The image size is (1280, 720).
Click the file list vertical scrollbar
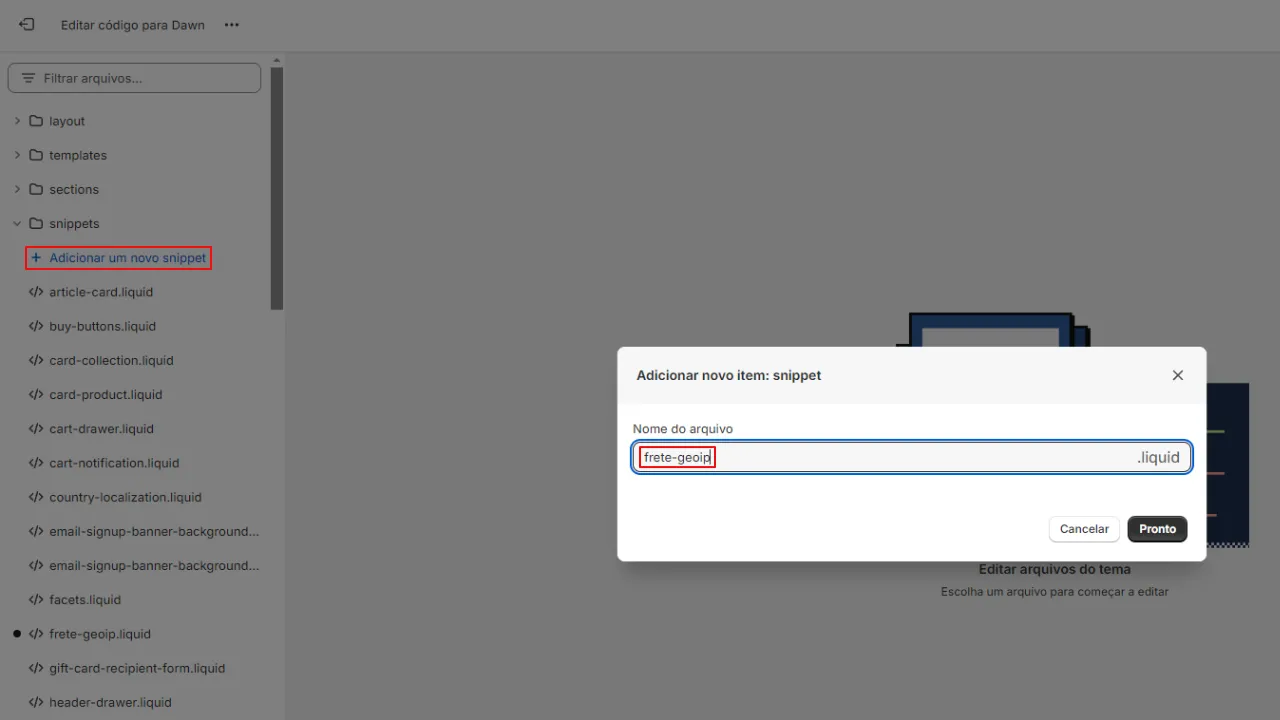277,189
